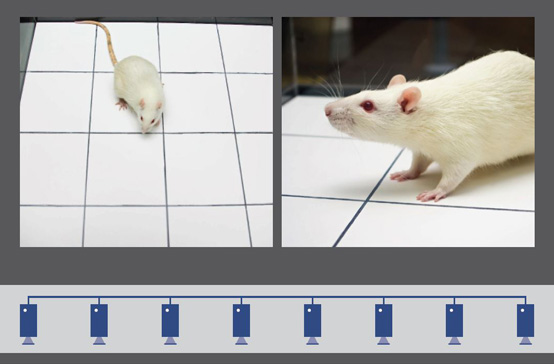Click the white indicator dot on first camera
The height and width of the screenshot is (364, 554).
25,310
